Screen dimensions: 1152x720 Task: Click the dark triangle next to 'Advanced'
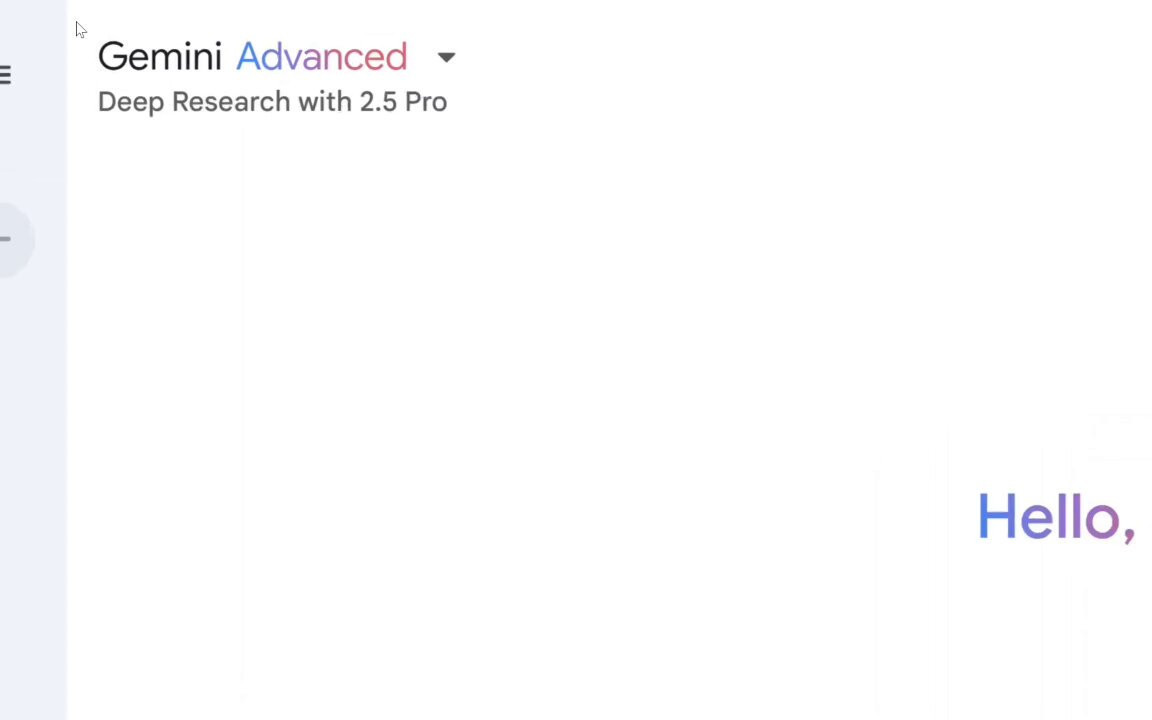446,57
